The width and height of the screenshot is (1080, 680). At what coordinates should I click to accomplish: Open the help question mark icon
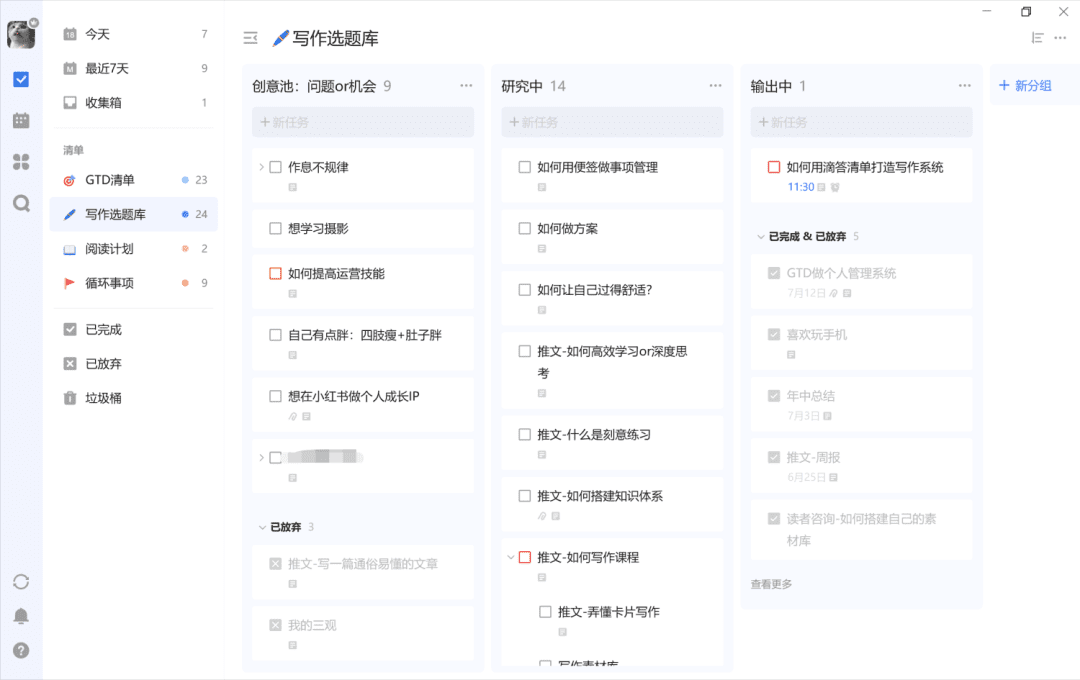(x=21, y=650)
